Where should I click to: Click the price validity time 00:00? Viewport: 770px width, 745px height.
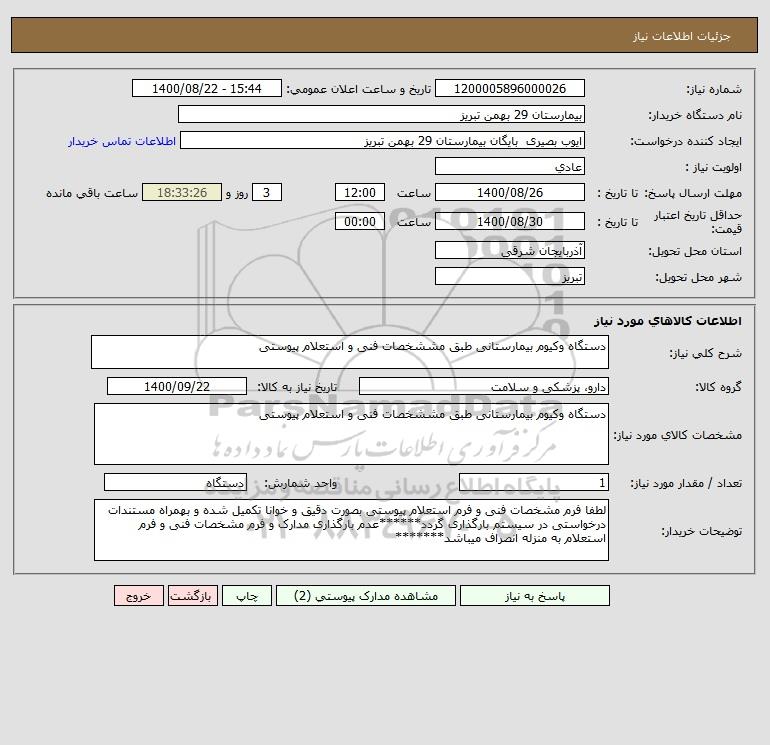[x=359, y=221]
